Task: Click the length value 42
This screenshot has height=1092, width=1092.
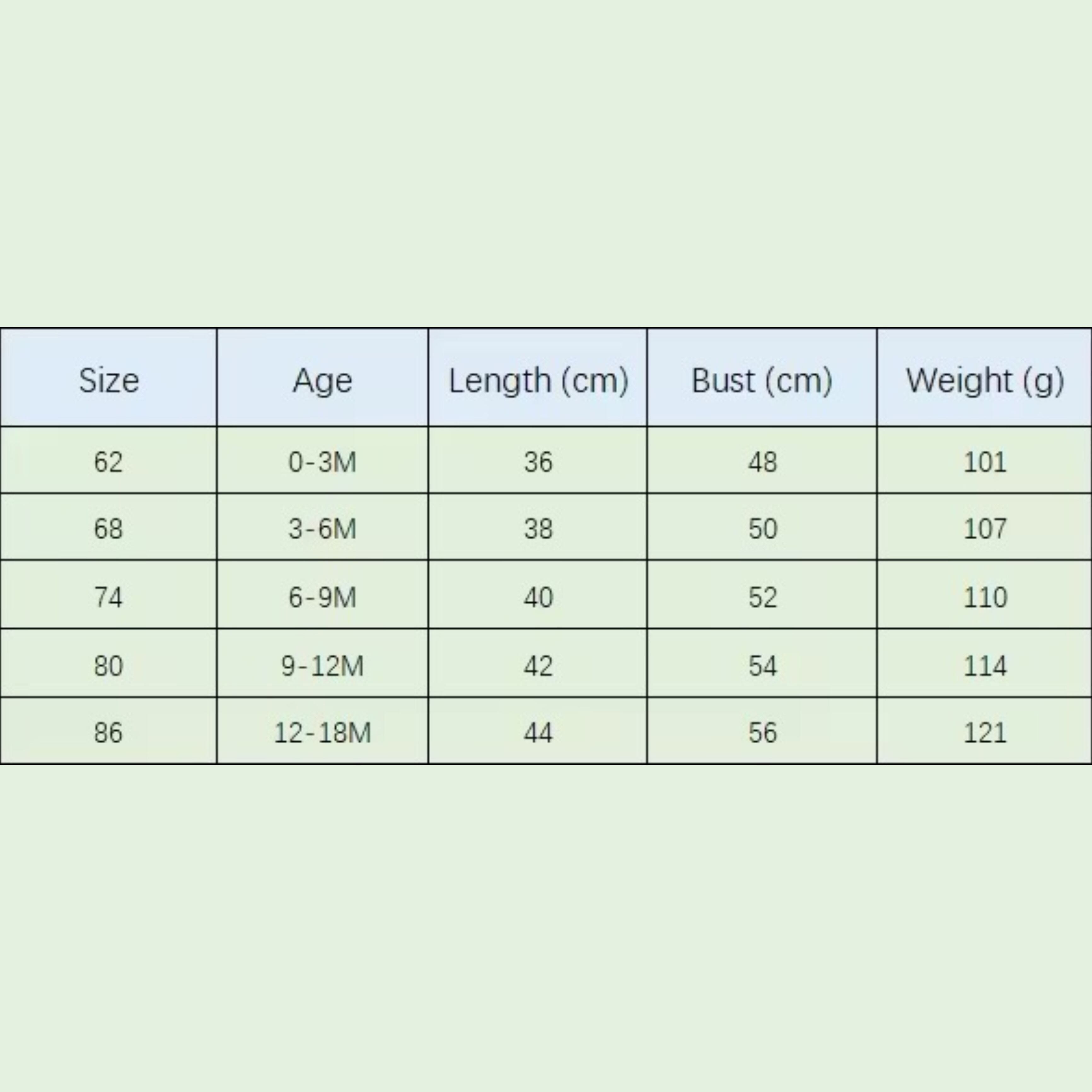Action: [537, 665]
